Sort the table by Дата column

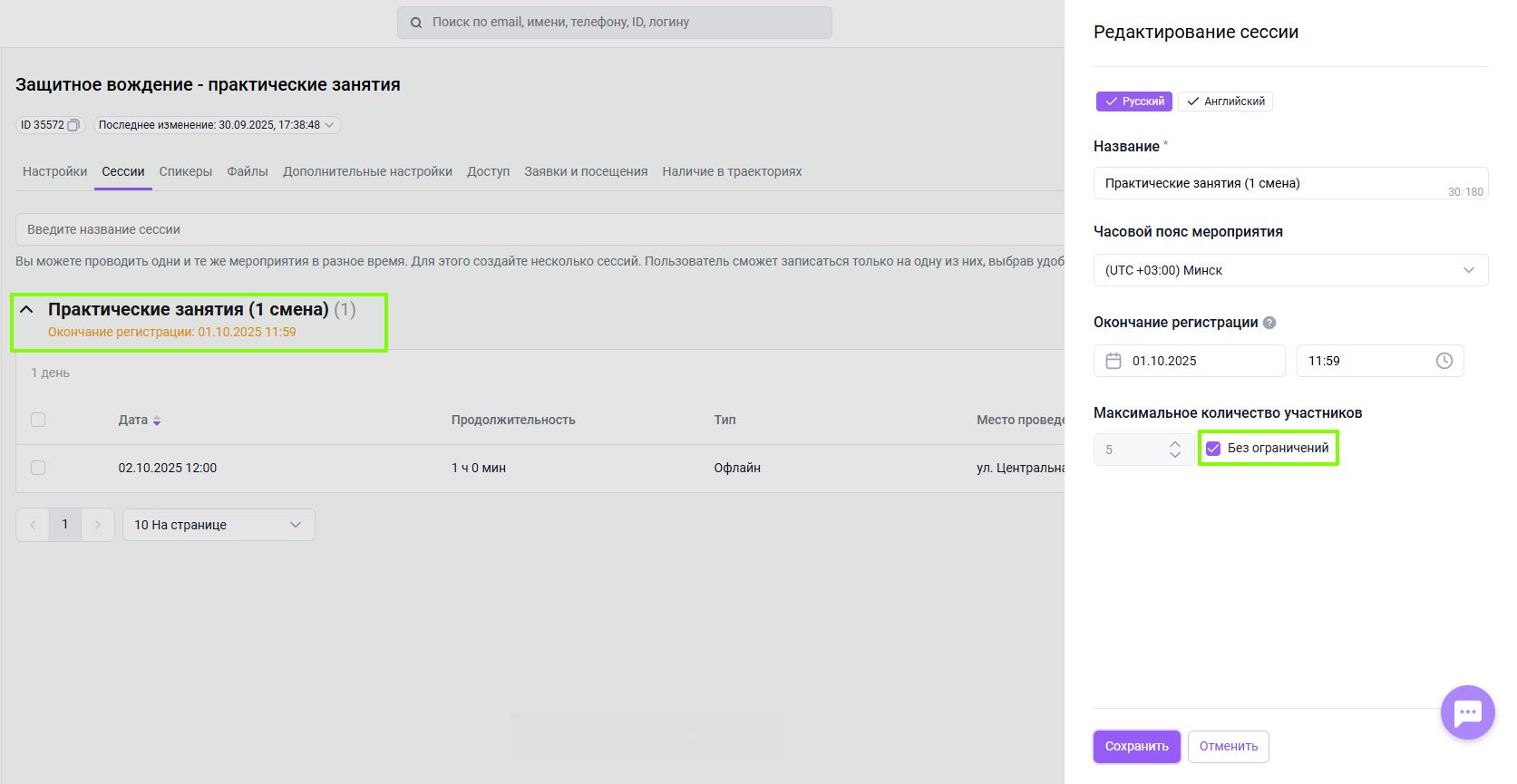pyautogui.click(x=157, y=421)
